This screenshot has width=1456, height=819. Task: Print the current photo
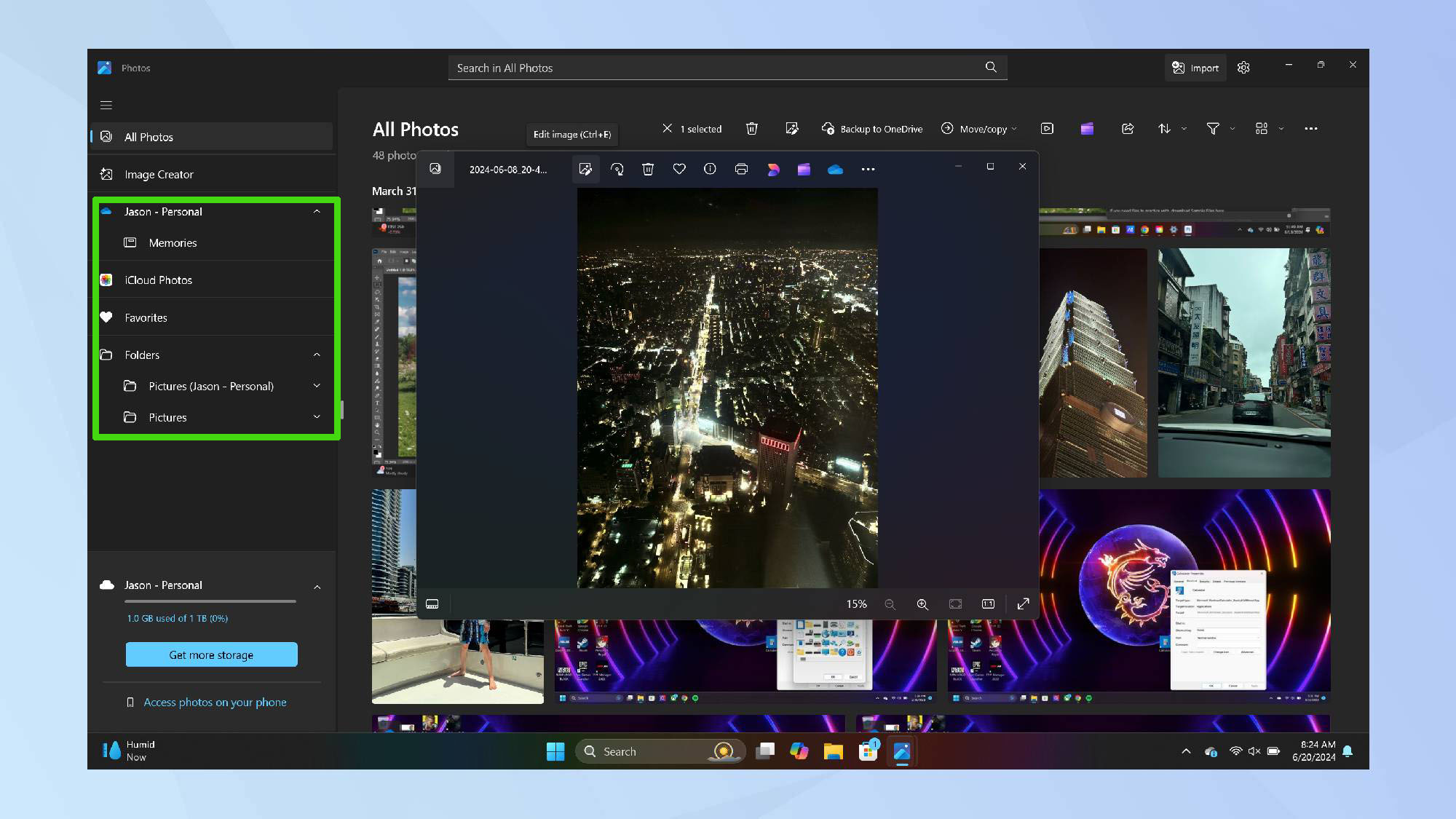741,169
